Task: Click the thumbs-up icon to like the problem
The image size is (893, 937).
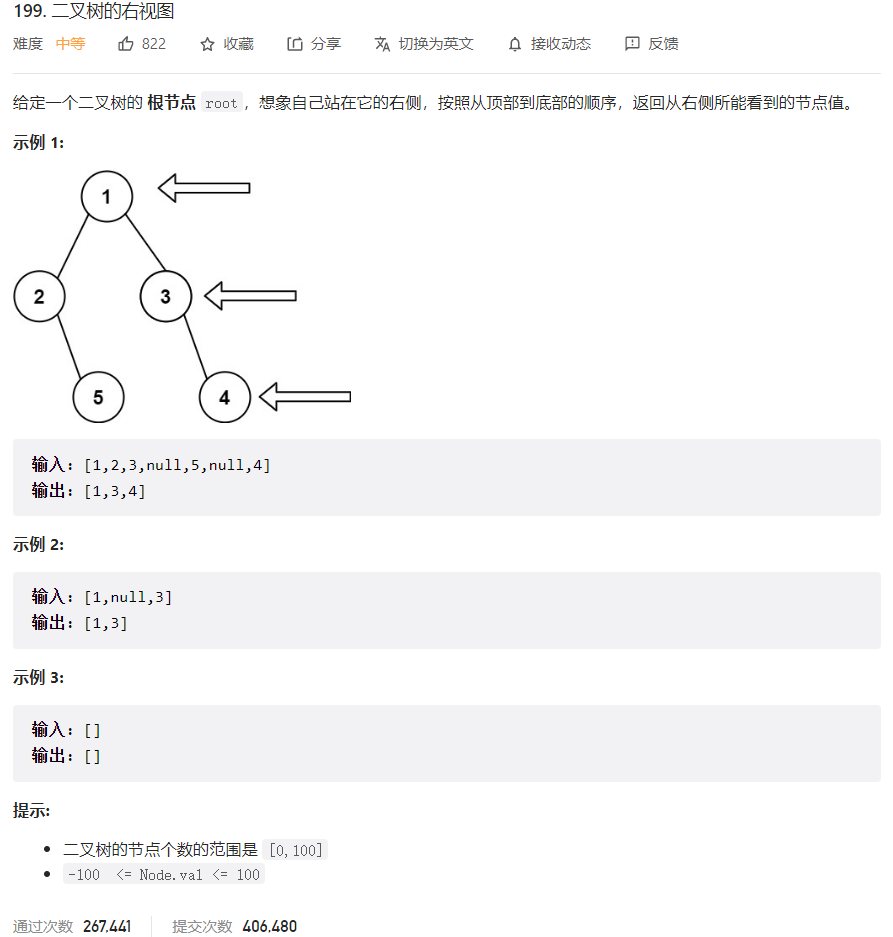Action: coord(125,44)
